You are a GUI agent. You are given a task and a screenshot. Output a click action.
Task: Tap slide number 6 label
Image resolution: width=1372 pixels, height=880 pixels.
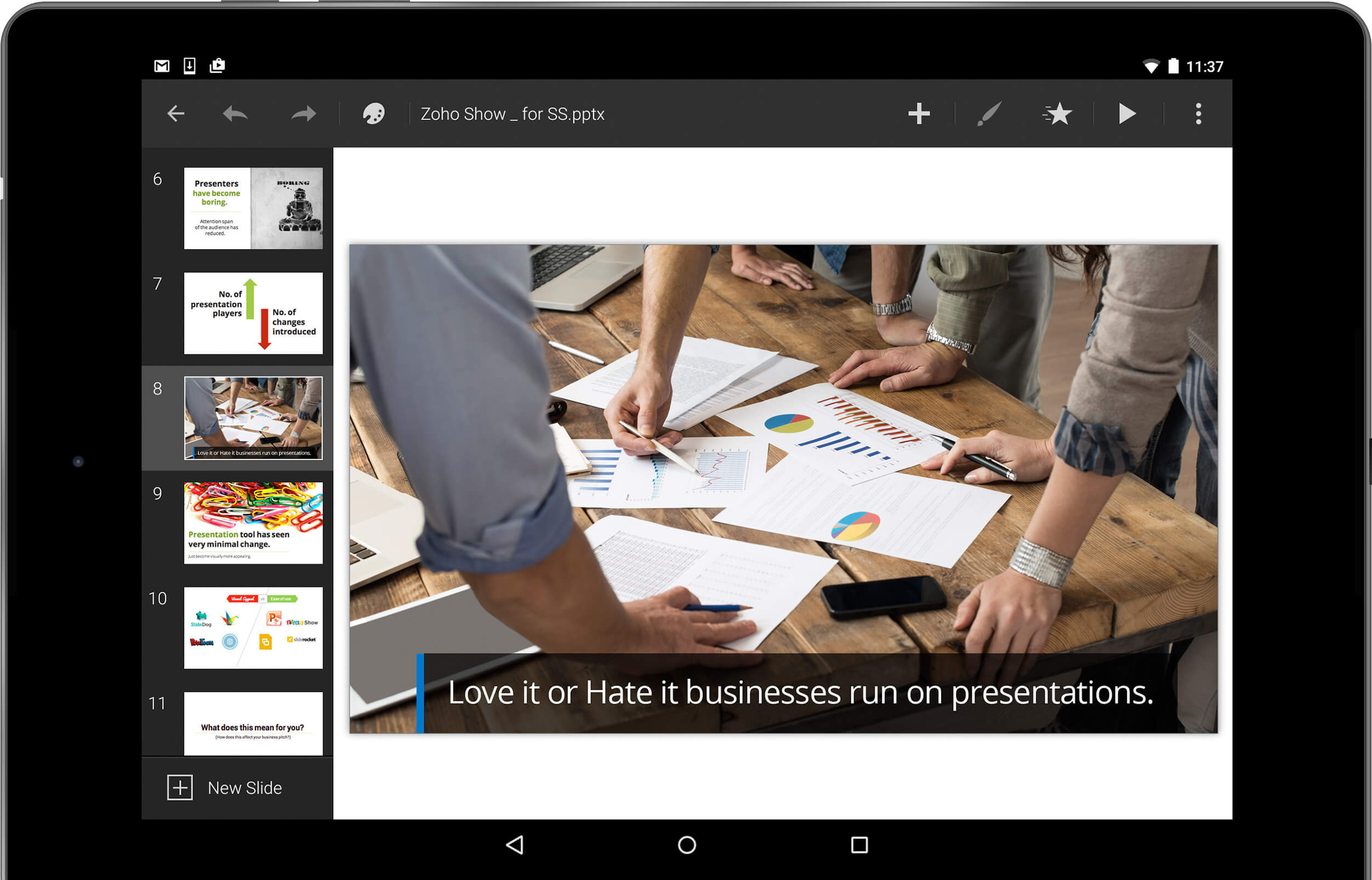(157, 179)
